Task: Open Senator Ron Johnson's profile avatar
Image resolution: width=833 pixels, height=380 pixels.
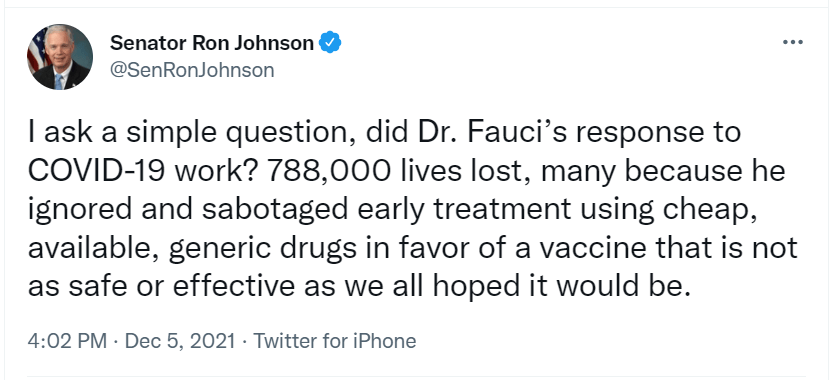Action: click(x=60, y=57)
